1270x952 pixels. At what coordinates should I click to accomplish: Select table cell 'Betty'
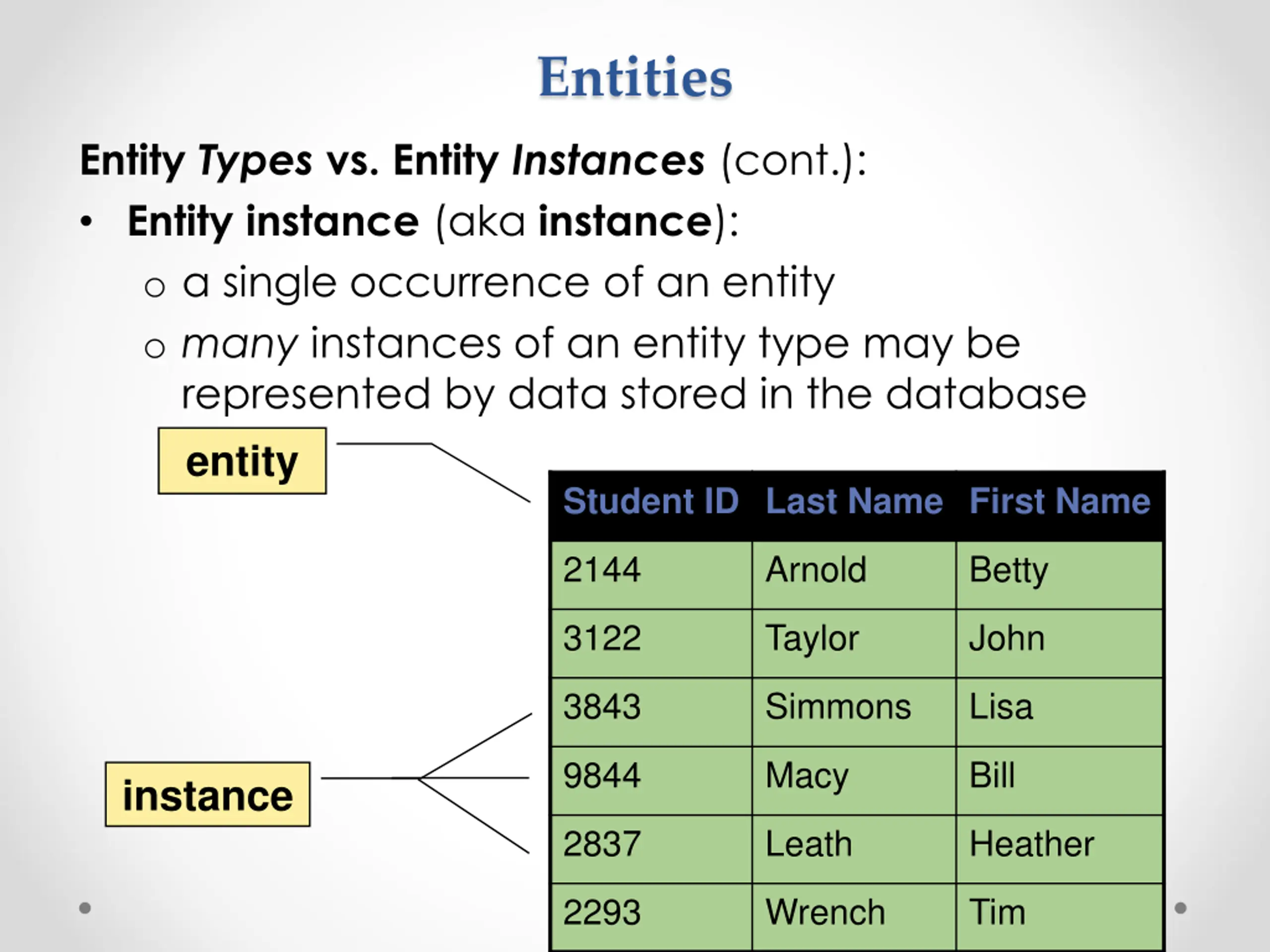point(1060,575)
